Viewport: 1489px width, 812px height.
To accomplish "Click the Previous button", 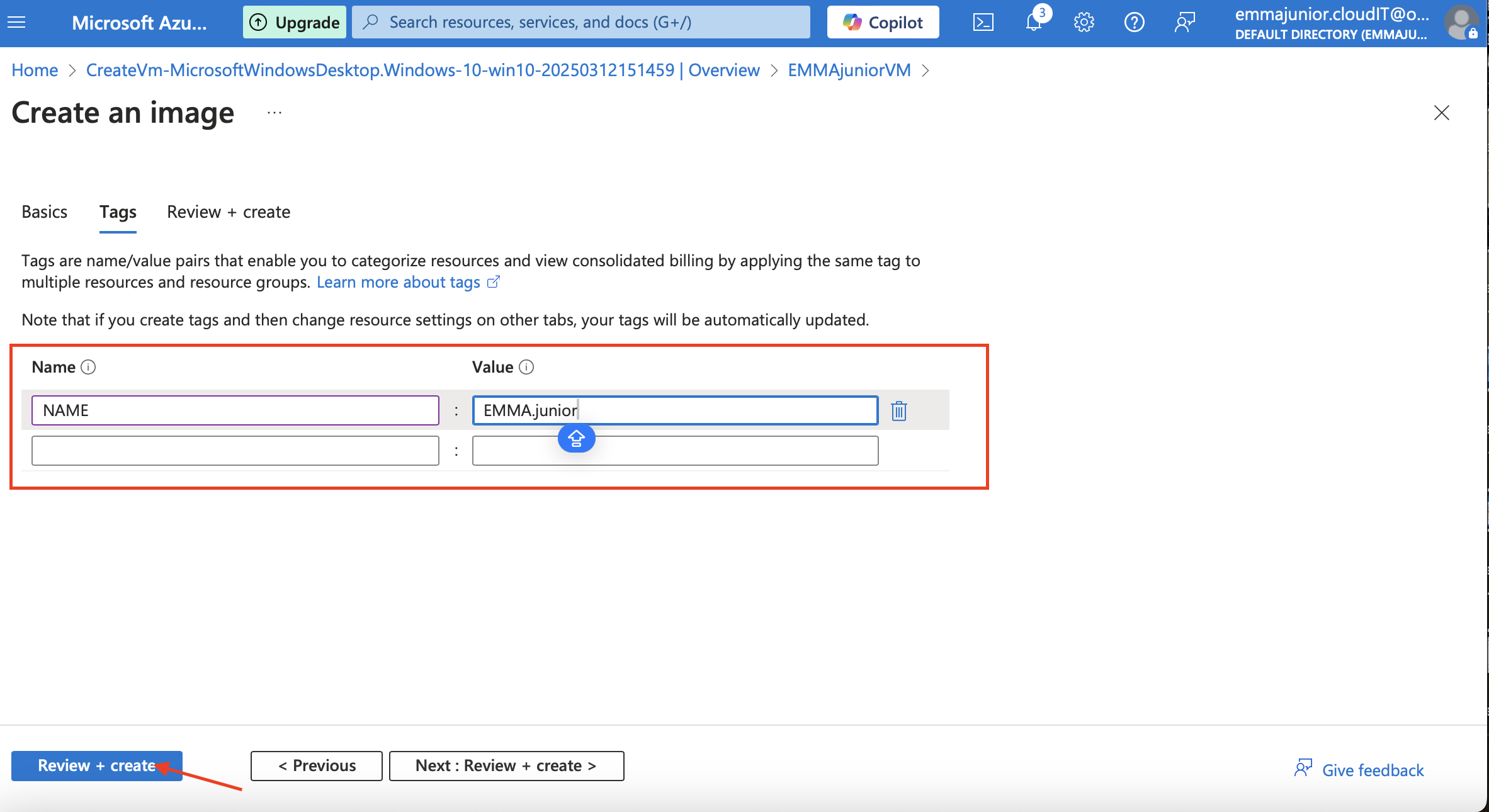I will (316, 766).
